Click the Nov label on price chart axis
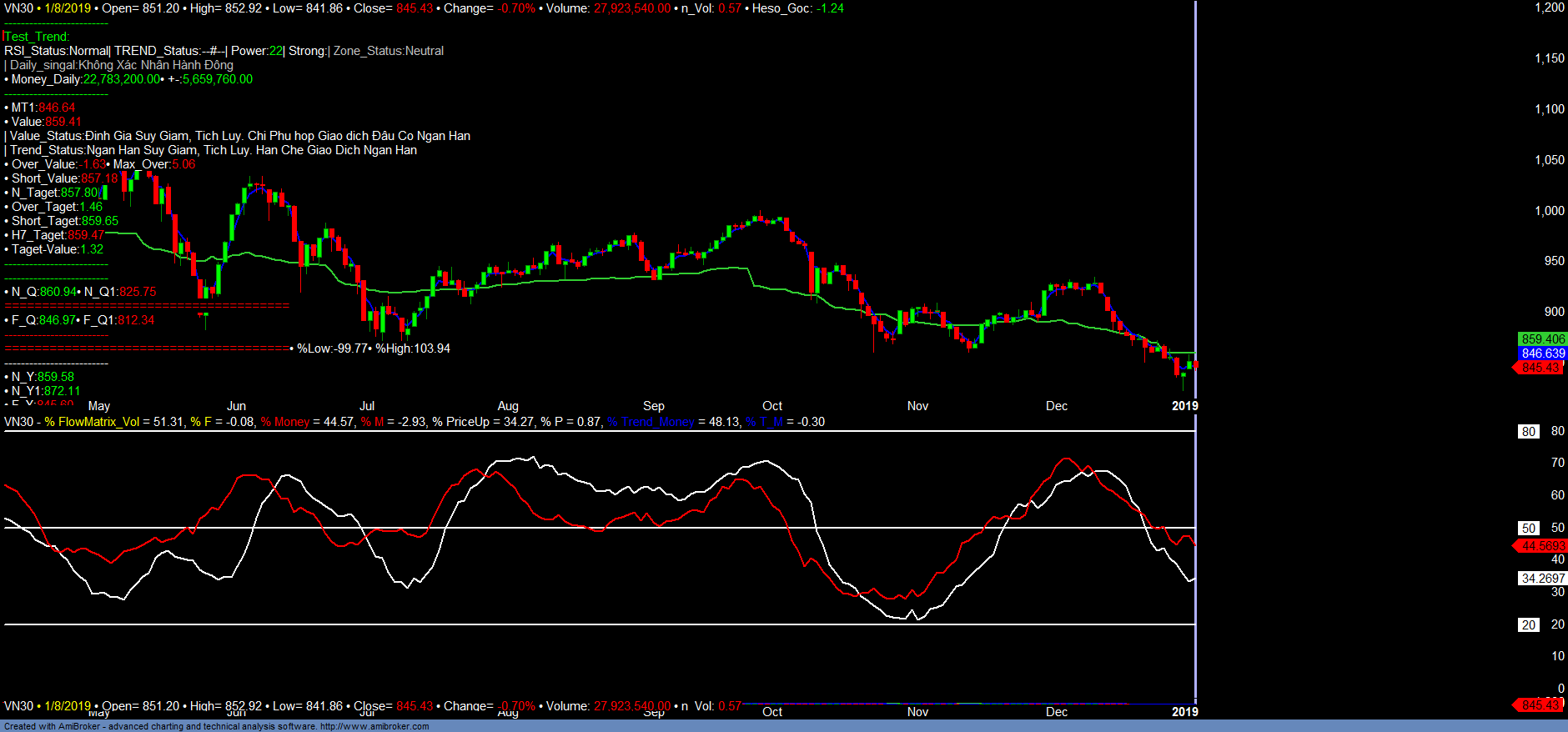This screenshot has height=732, width=1568. coord(917,406)
